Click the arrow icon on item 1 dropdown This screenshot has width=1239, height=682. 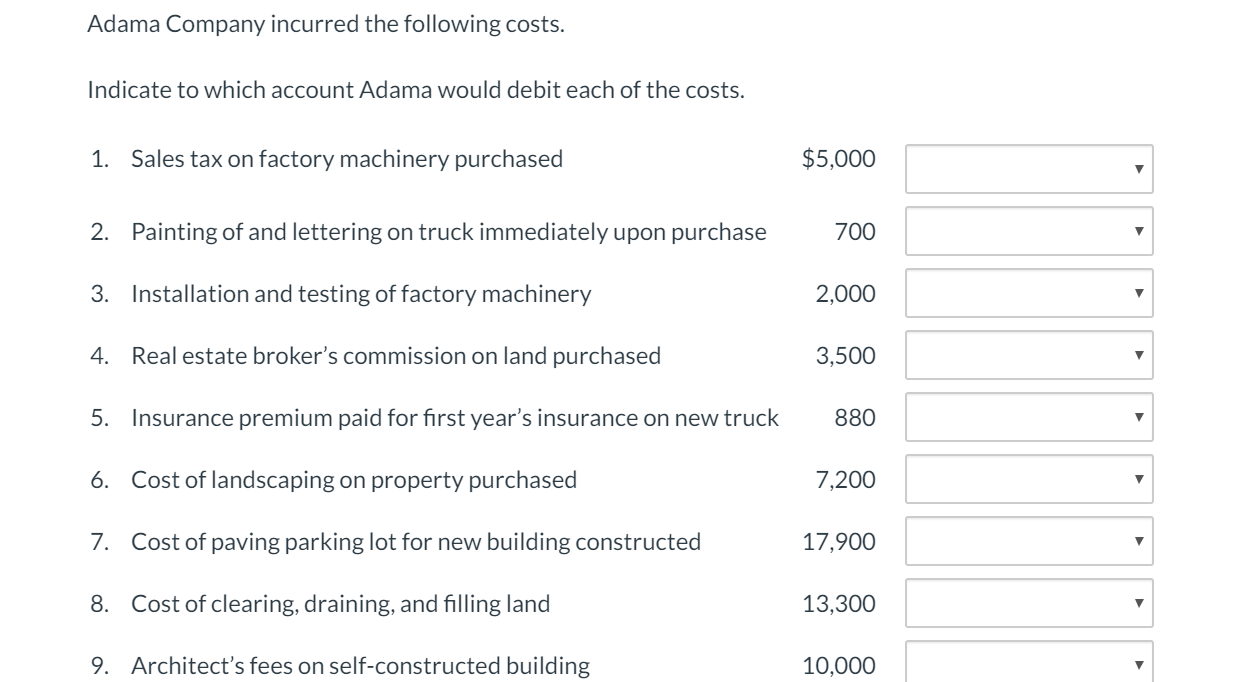(1138, 169)
